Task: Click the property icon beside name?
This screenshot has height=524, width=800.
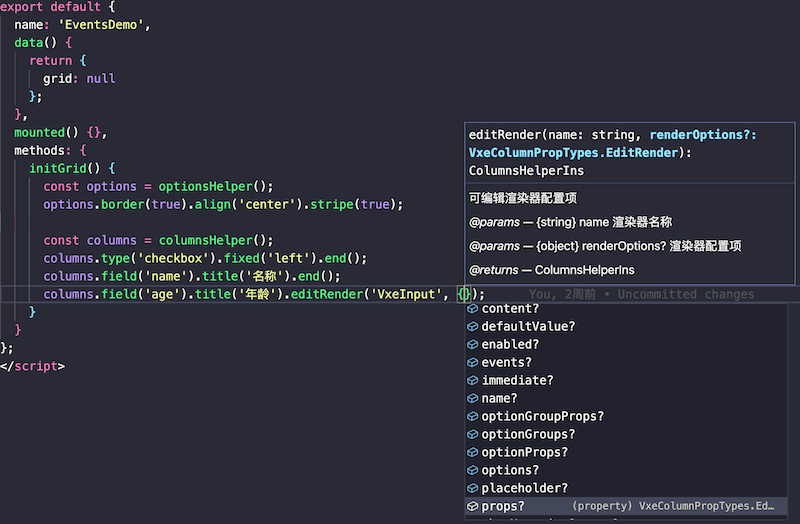Action: pyautogui.click(x=472, y=398)
